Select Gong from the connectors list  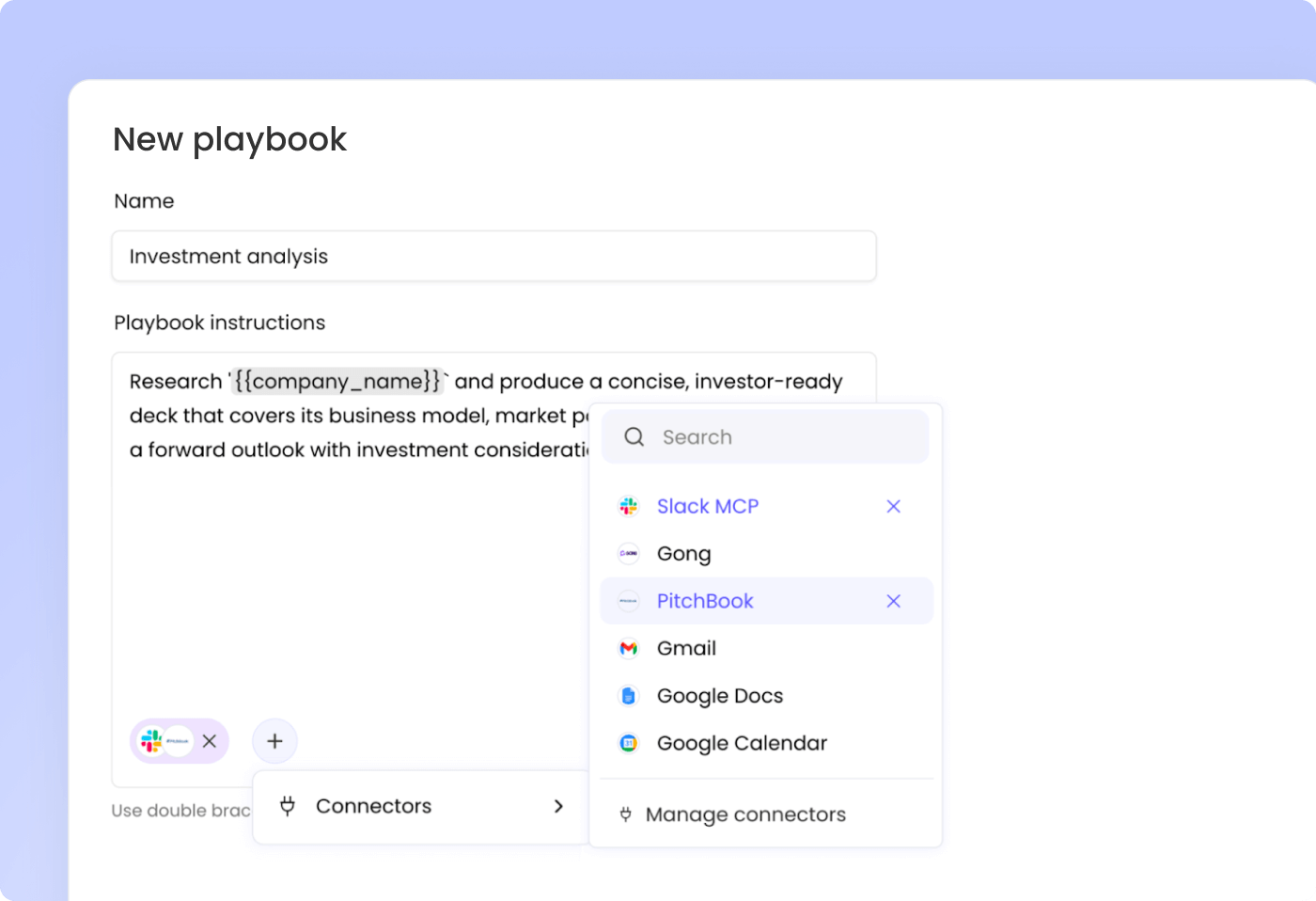click(x=766, y=554)
